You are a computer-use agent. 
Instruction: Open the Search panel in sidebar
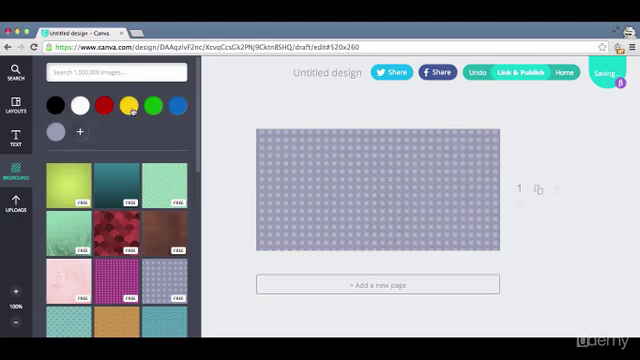point(16,73)
